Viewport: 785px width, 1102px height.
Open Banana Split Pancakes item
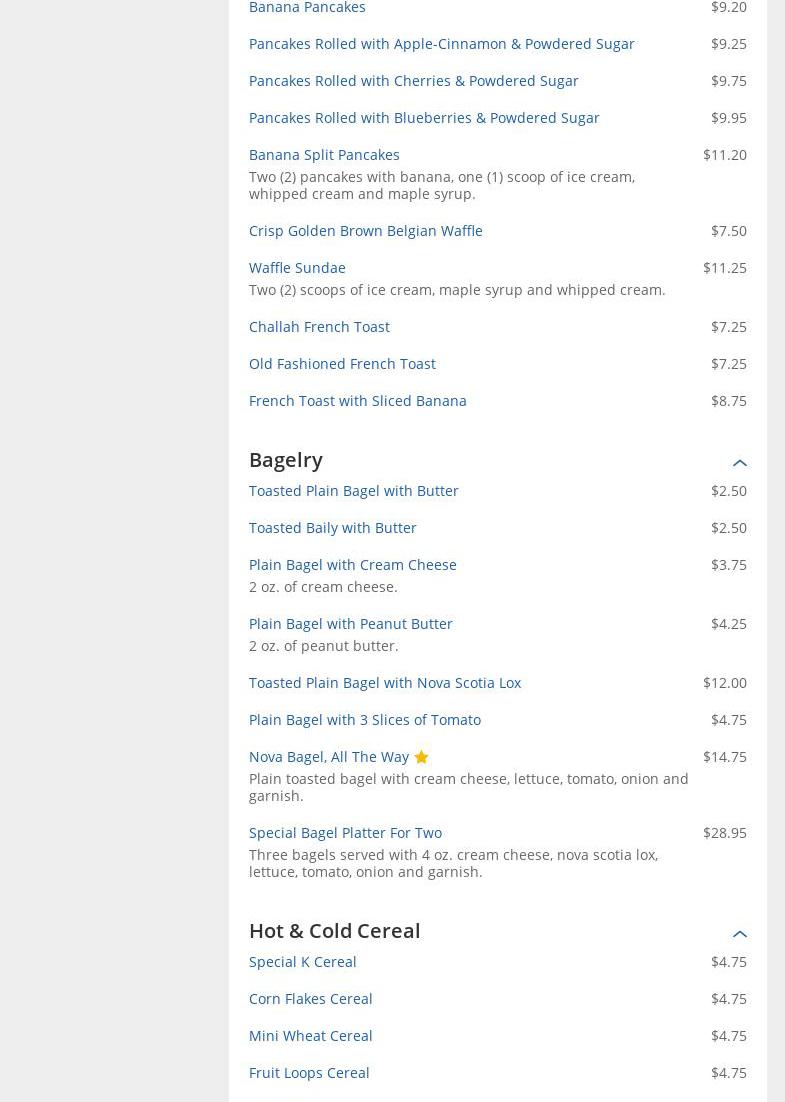click(324, 155)
